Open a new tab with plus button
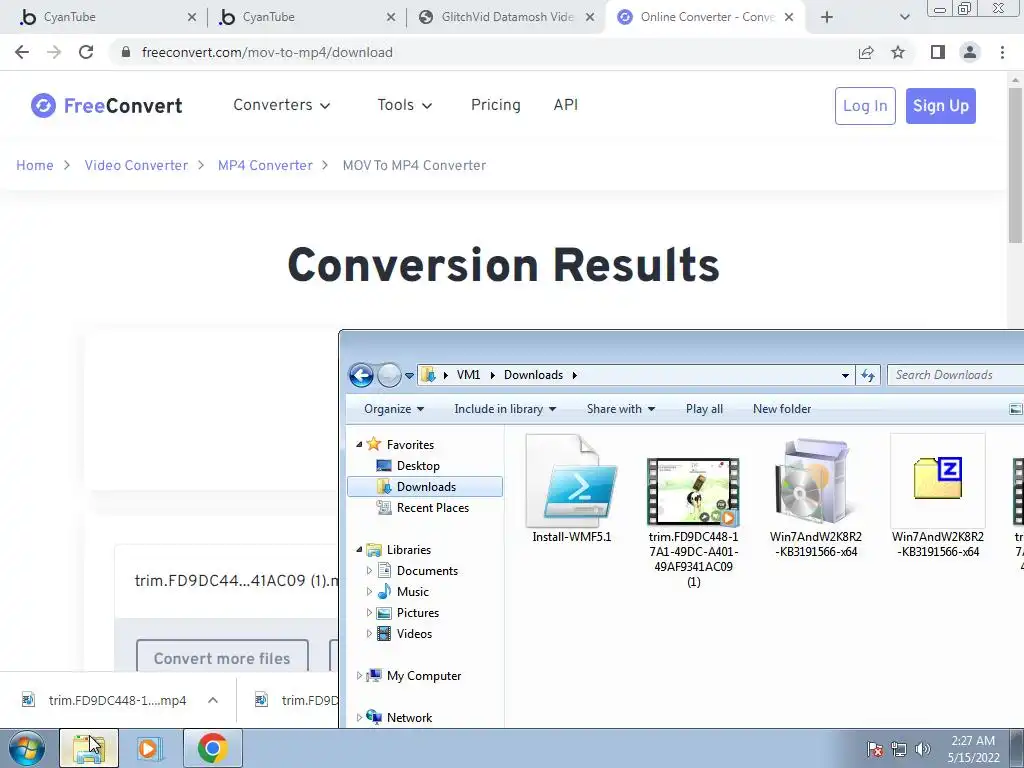 click(827, 17)
